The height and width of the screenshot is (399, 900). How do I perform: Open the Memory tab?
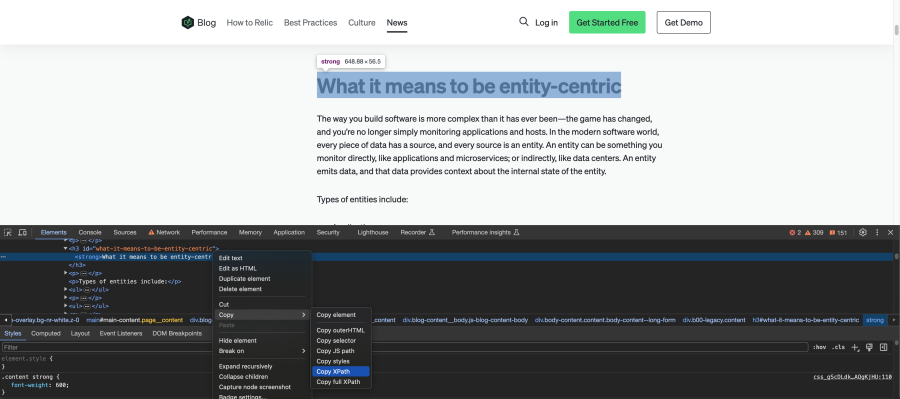250,233
